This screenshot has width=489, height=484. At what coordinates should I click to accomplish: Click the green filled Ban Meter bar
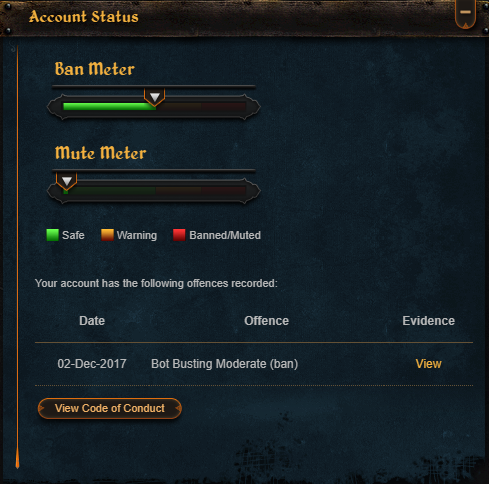pos(109,107)
